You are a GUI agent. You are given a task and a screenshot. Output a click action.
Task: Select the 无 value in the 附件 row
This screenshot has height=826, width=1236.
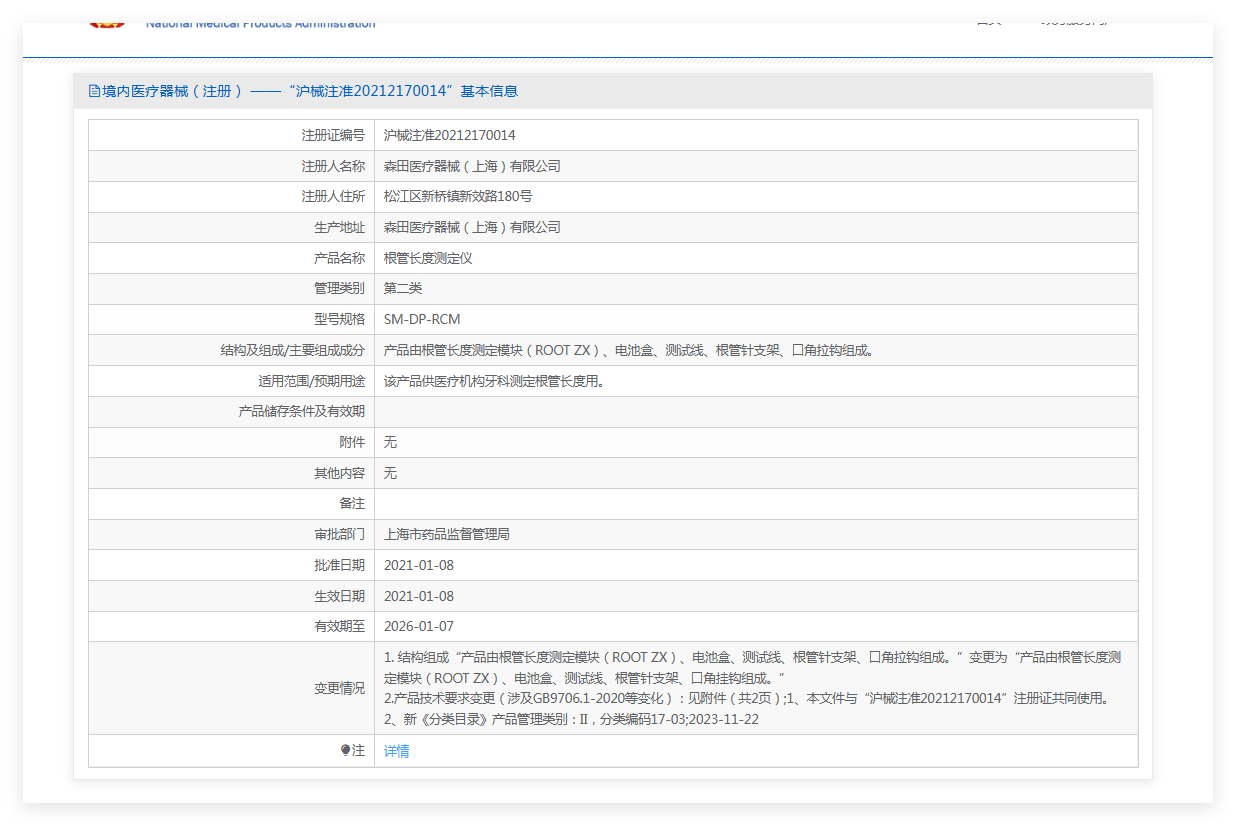[x=390, y=442]
